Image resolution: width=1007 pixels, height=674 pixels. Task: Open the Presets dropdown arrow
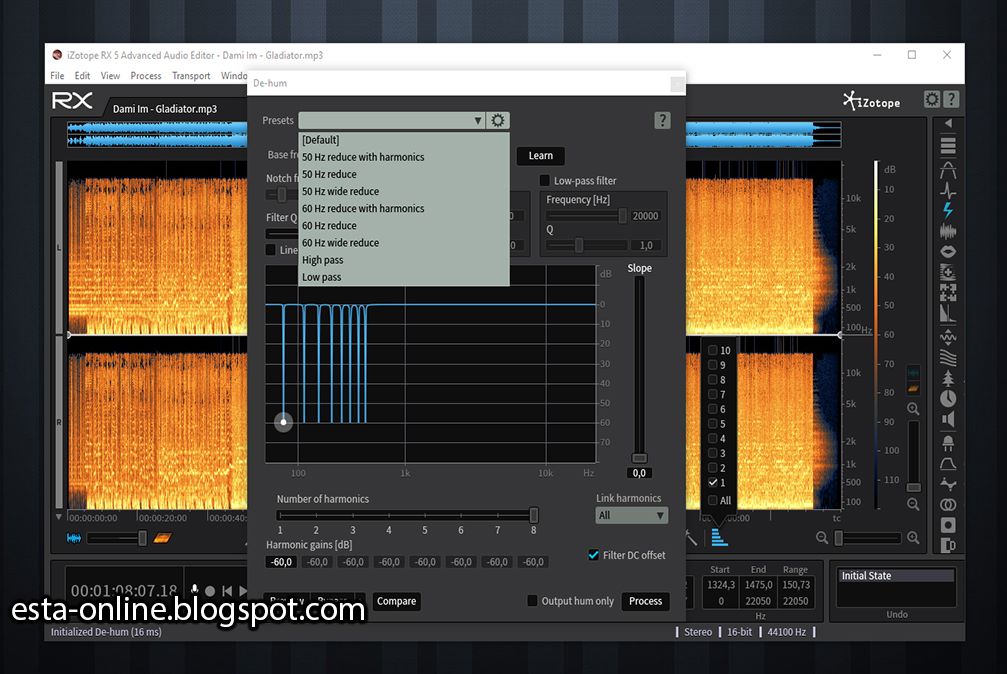pos(478,120)
